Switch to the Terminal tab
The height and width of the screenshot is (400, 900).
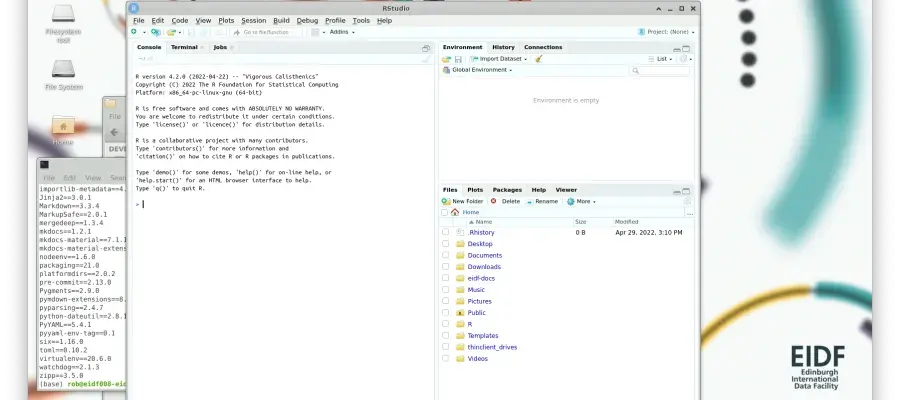click(x=184, y=47)
